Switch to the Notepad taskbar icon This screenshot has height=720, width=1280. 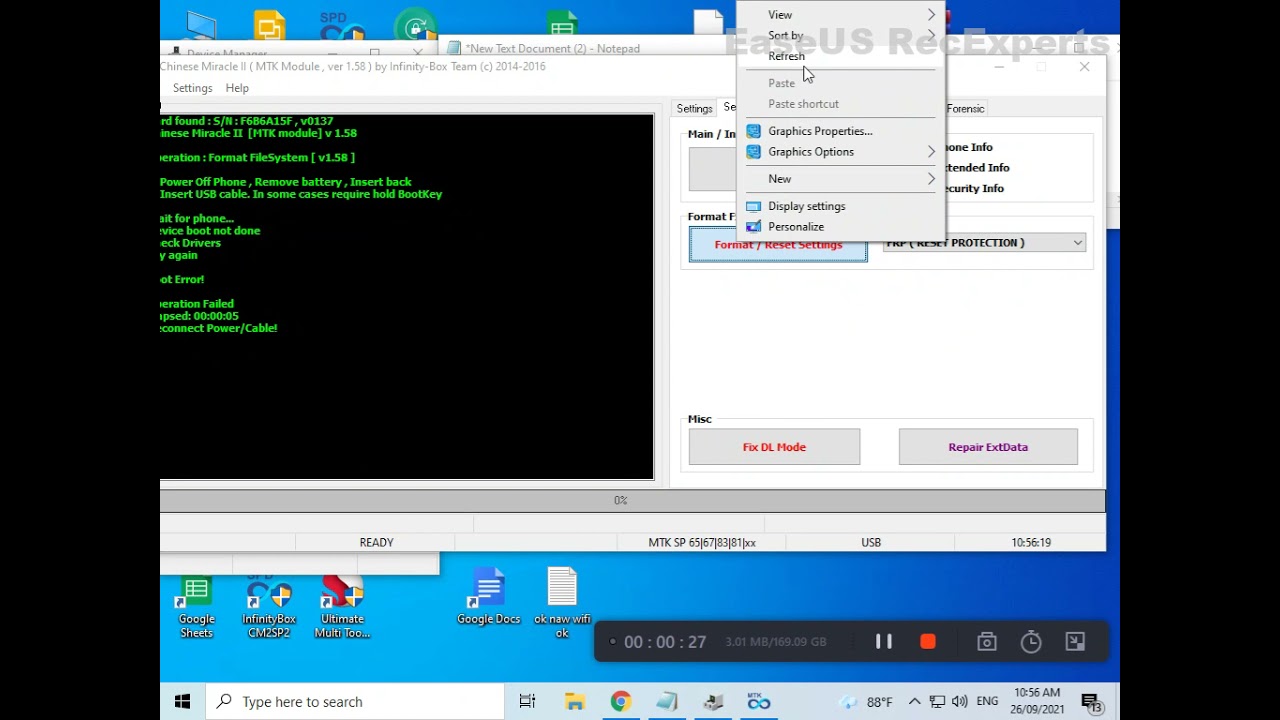point(667,702)
